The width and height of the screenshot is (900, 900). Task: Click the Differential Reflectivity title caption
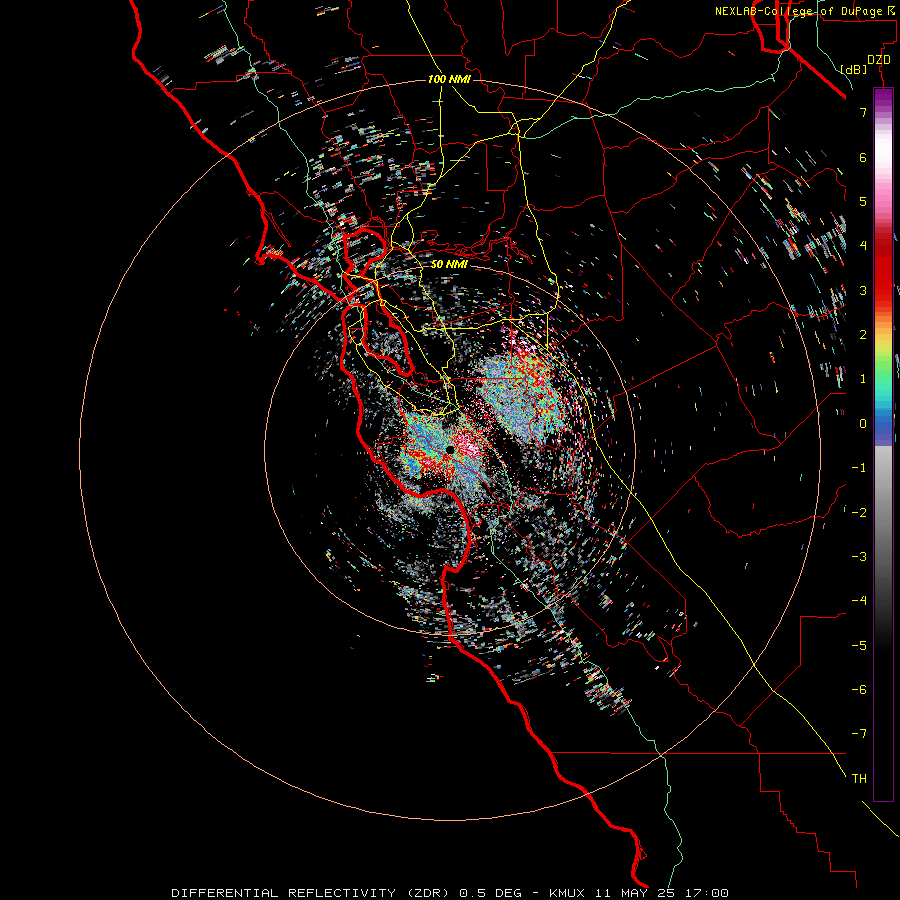click(450, 893)
